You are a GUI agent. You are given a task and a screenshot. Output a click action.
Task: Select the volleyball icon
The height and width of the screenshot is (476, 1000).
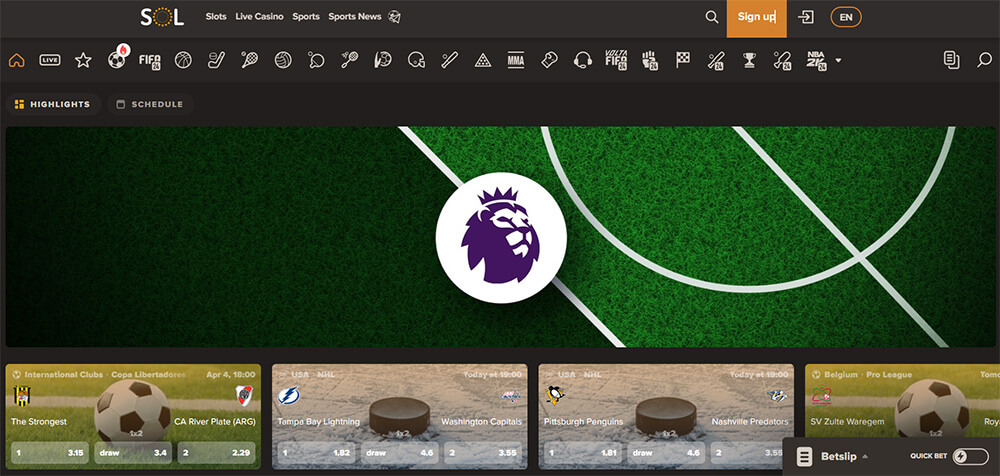click(283, 61)
